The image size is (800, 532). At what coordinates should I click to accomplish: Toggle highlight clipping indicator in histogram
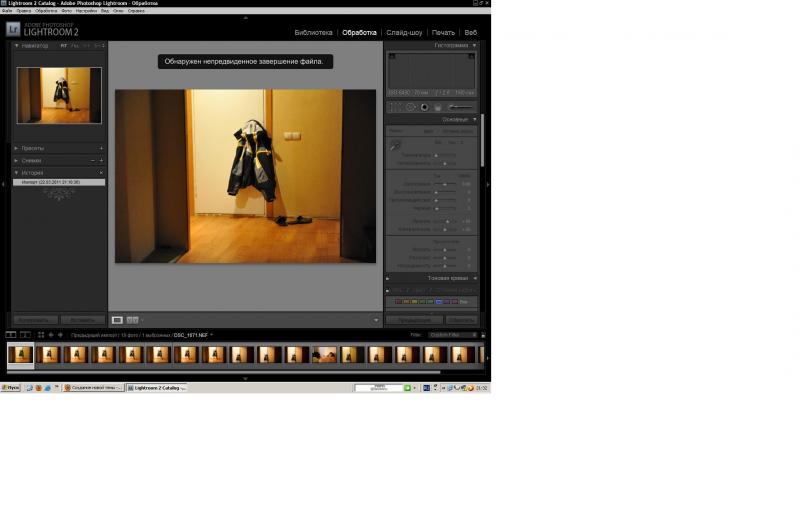[471, 56]
